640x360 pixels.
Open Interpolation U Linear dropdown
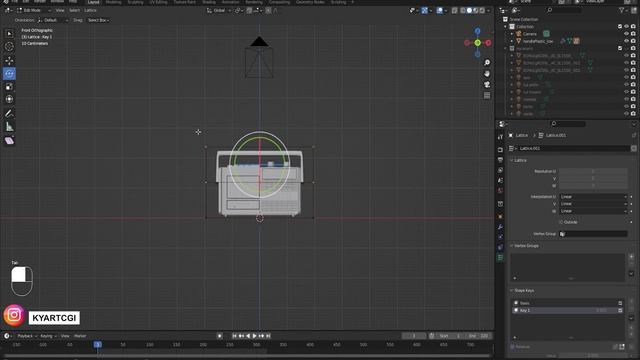[593, 197]
